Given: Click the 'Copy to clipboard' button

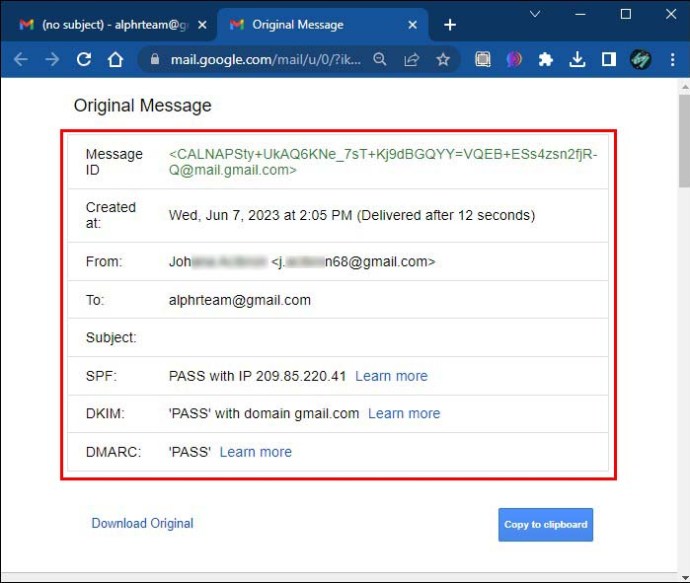Looking at the screenshot, I should coord(546,524).
